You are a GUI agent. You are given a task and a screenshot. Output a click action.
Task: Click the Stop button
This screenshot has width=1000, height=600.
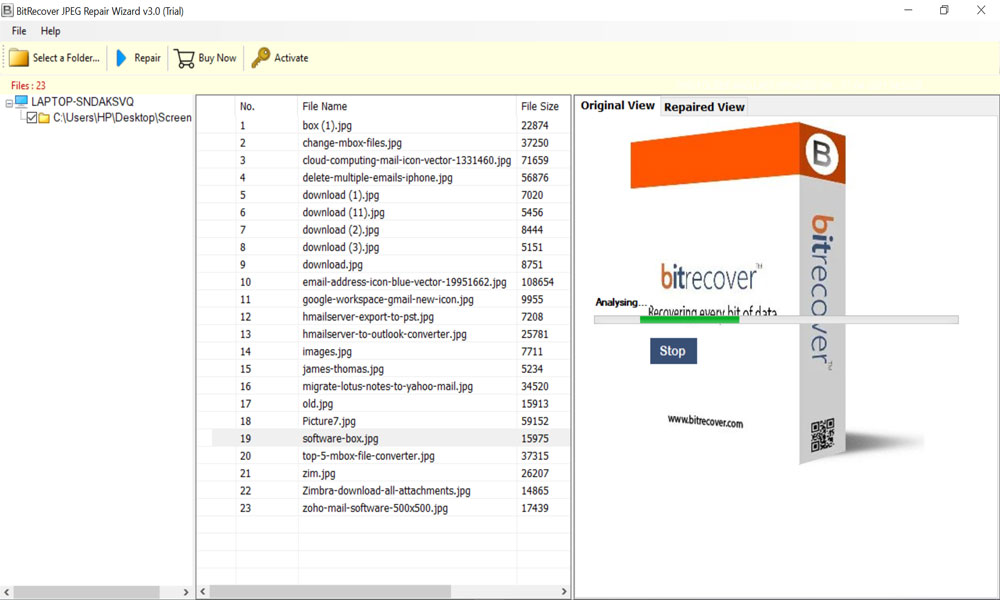pos(673,351)
